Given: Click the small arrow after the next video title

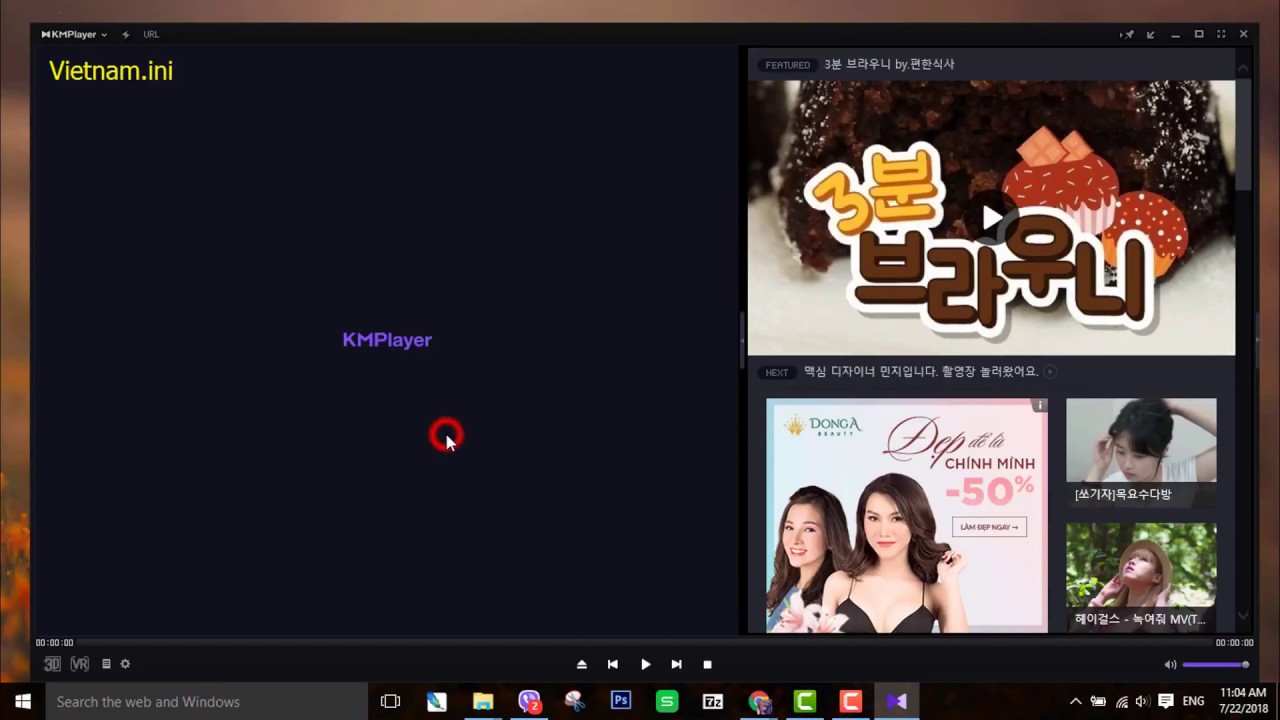Looking at the screenshot, I should (x=1050, y=372).
